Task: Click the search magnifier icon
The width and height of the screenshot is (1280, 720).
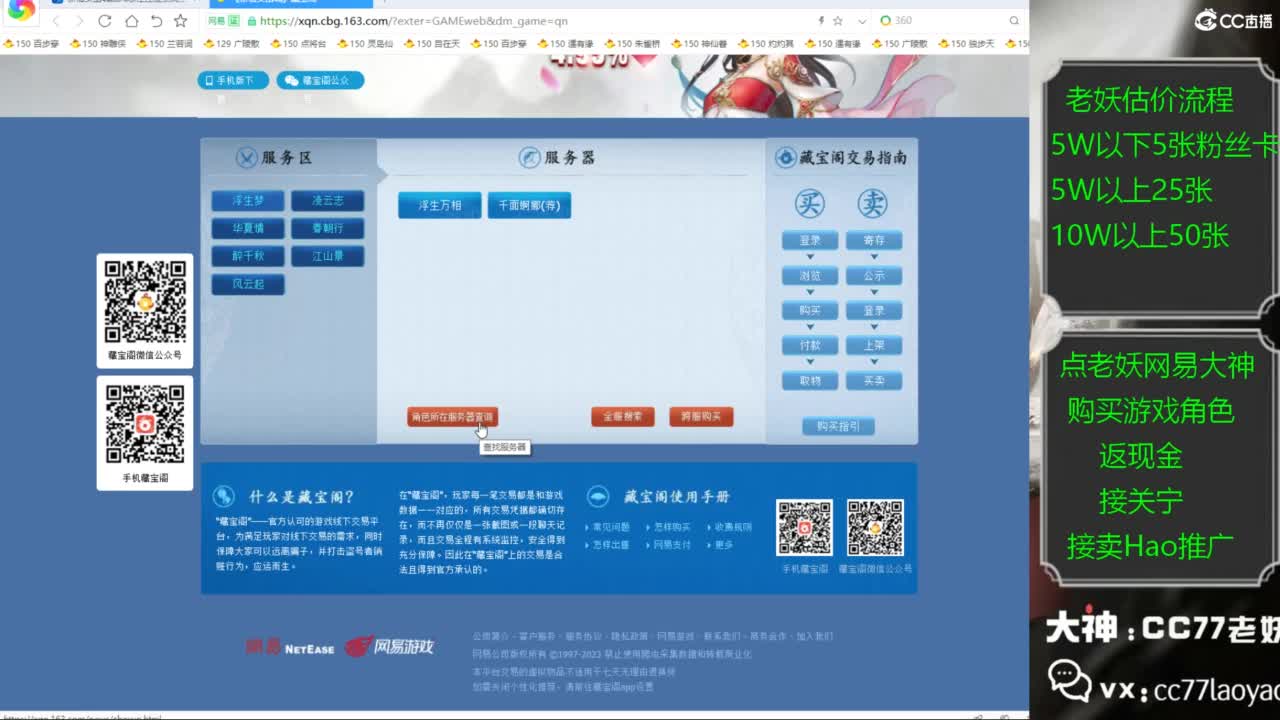Action: click(x=1013, y=21)
